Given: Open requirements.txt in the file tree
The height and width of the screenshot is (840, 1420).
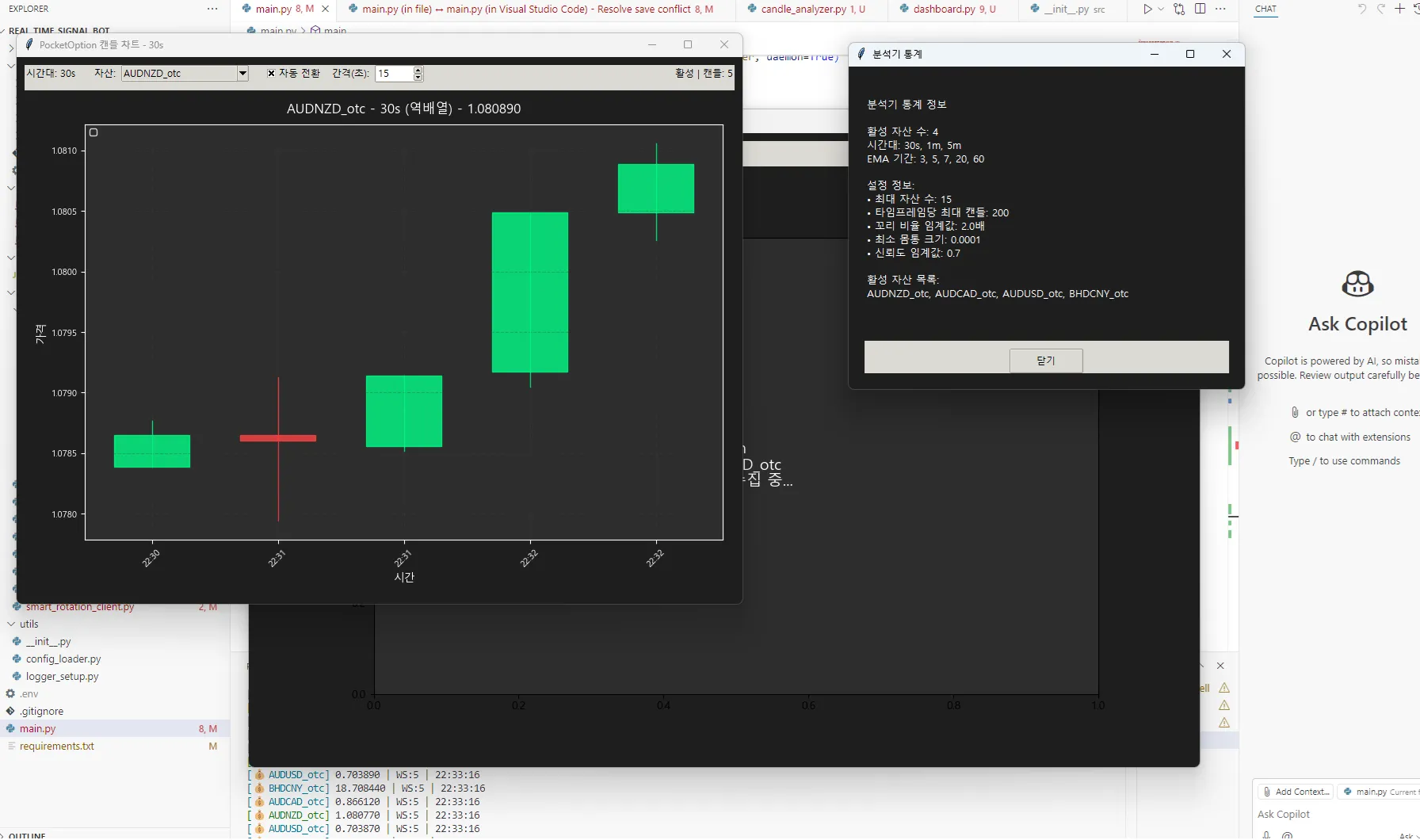Looking at the screenshot, I should pos(57,746).
